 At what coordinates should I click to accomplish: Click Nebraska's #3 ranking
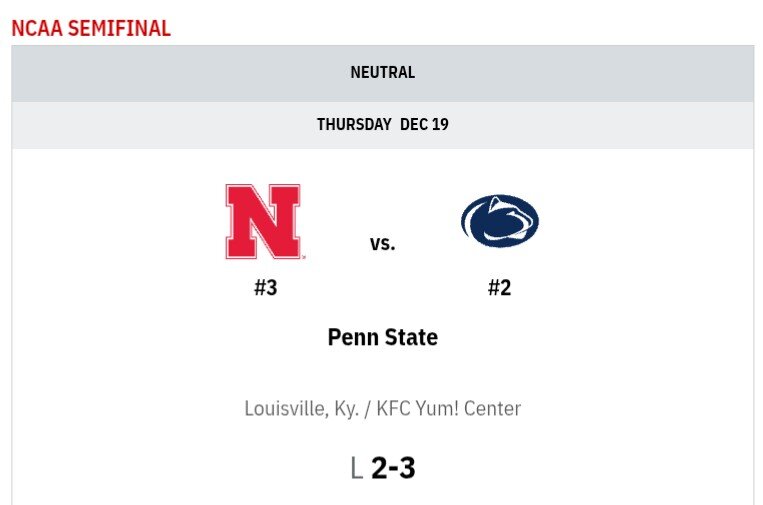(x=265, y=288)
